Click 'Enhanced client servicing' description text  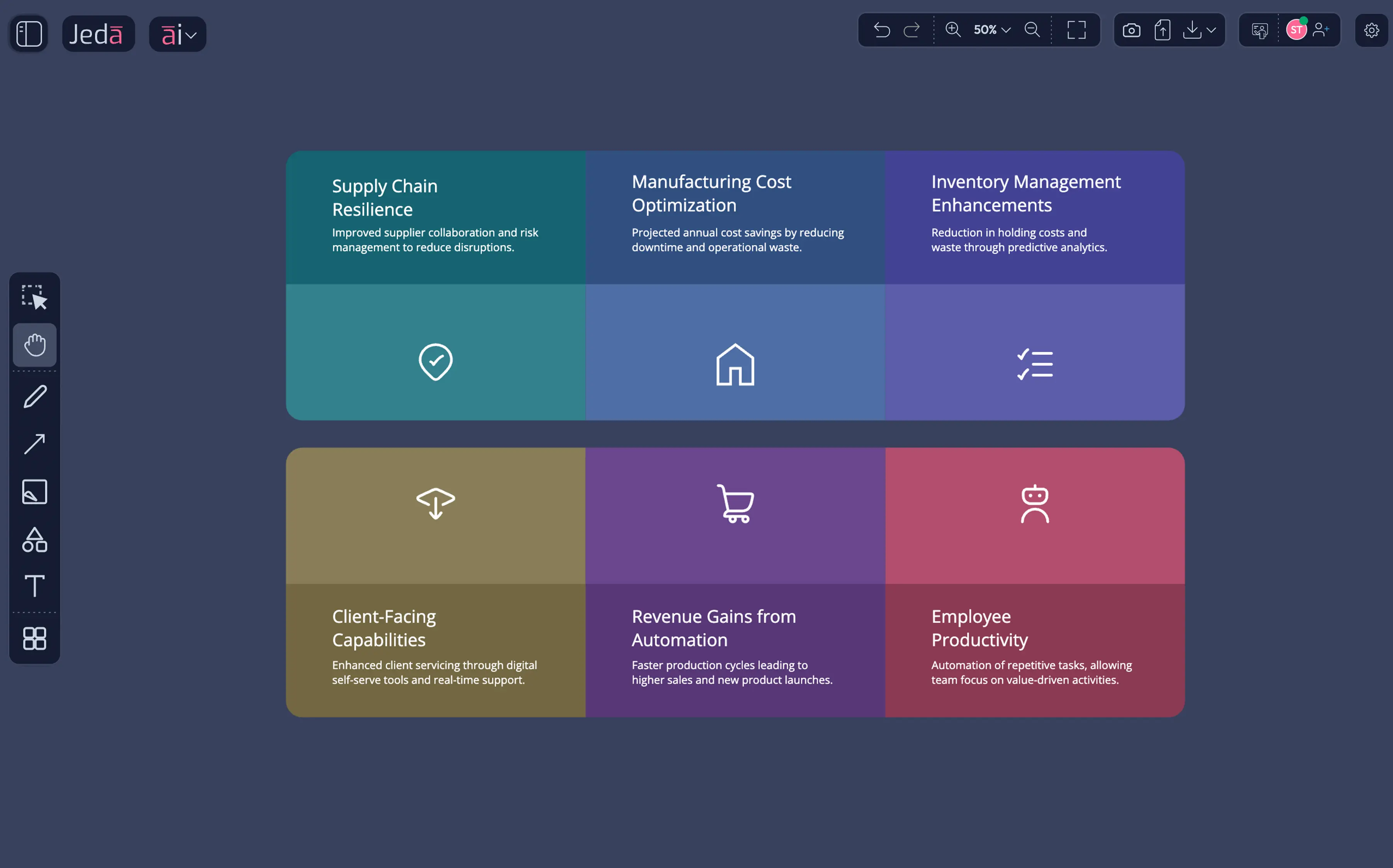tap(434, 672)
